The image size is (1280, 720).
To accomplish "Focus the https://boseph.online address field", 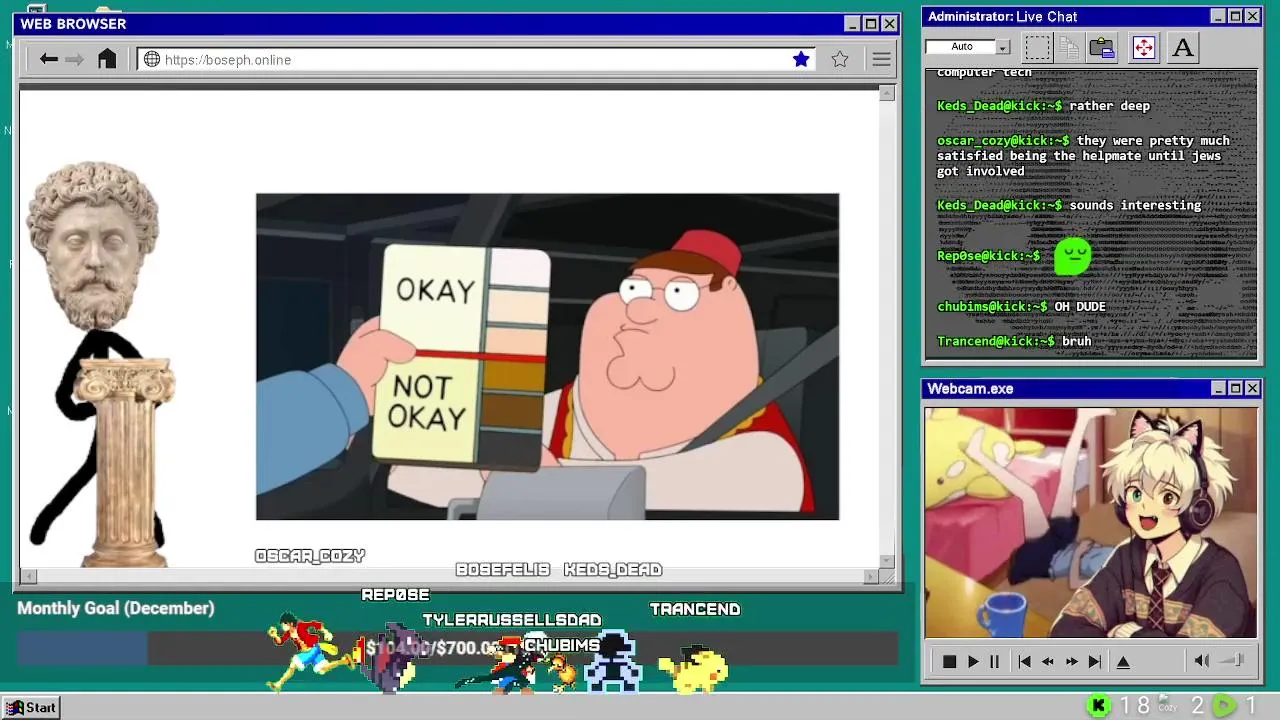I will point(475,59).
